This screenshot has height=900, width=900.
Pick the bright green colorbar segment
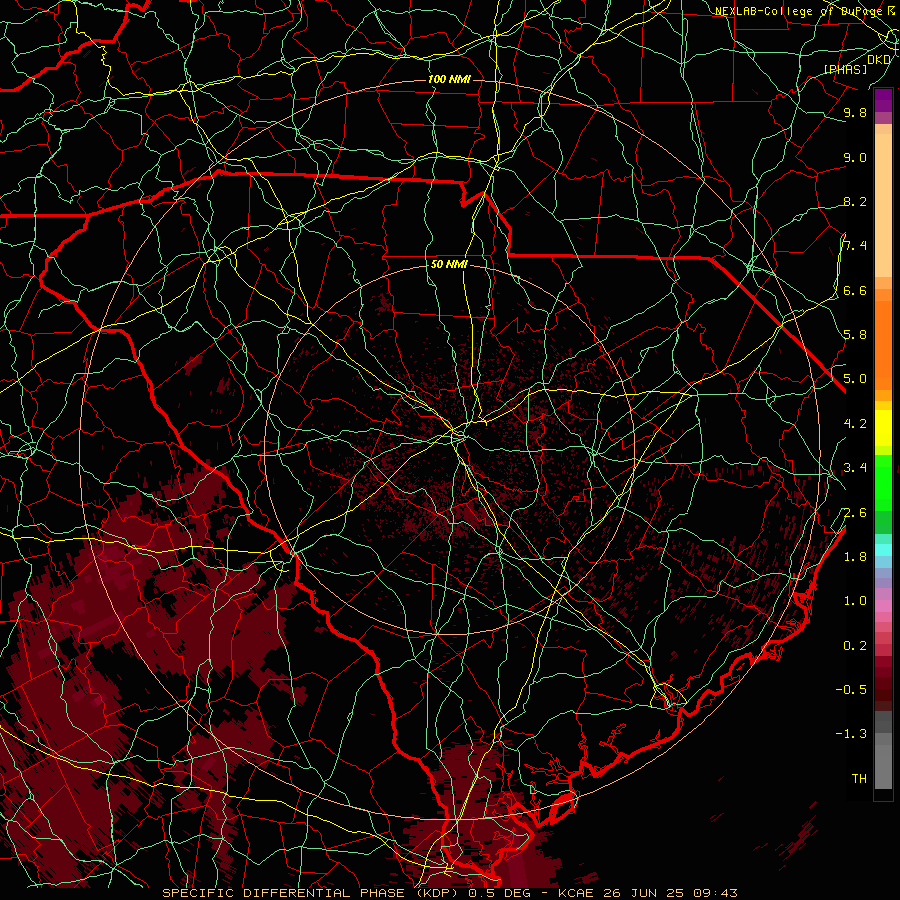[883, 485]
